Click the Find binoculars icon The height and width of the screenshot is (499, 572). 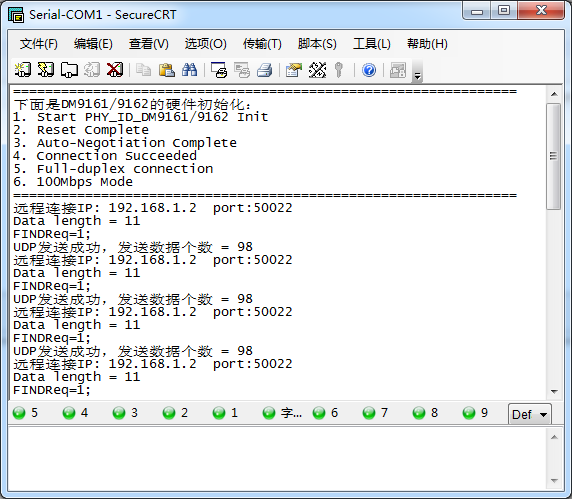point(190,70)
